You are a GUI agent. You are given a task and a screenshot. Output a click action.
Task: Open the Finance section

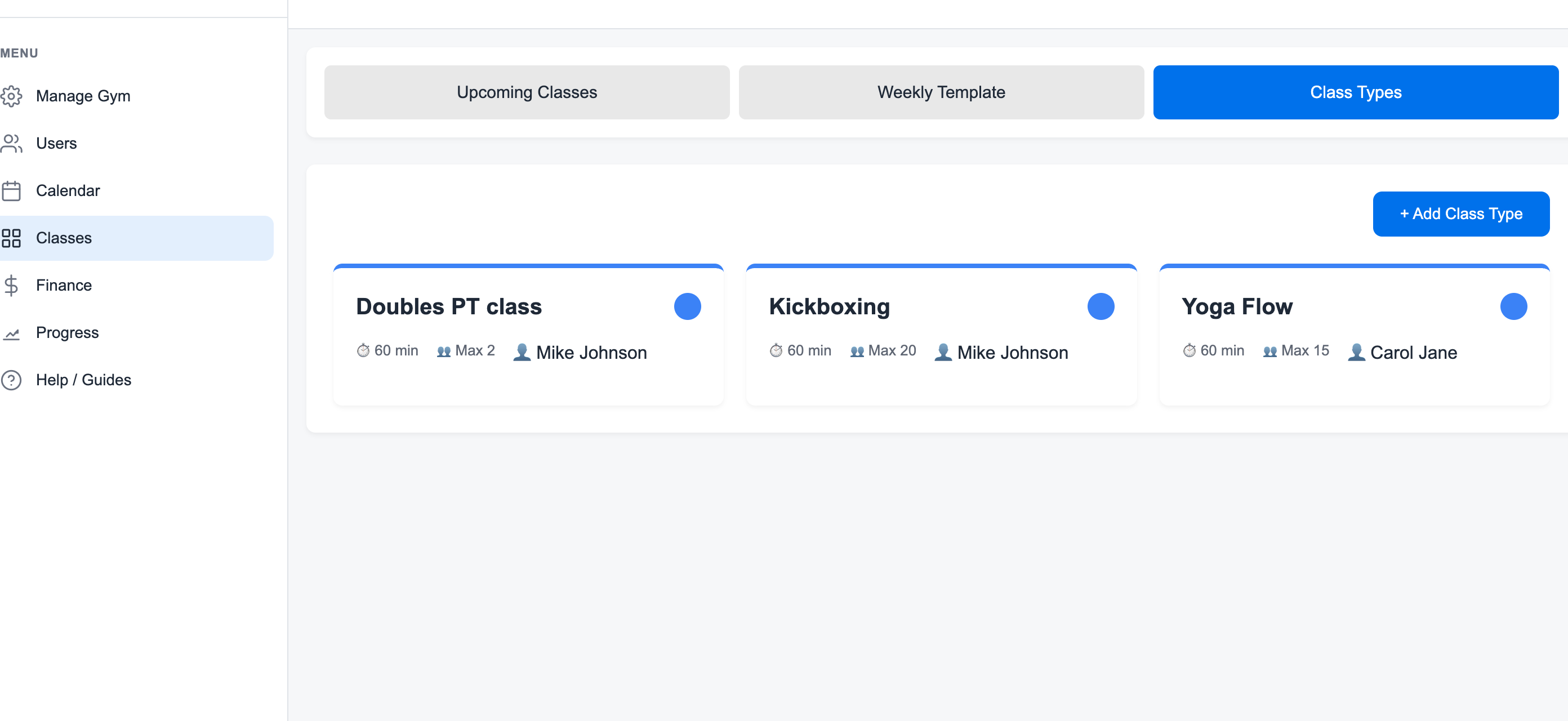click(x=136, y=286)
